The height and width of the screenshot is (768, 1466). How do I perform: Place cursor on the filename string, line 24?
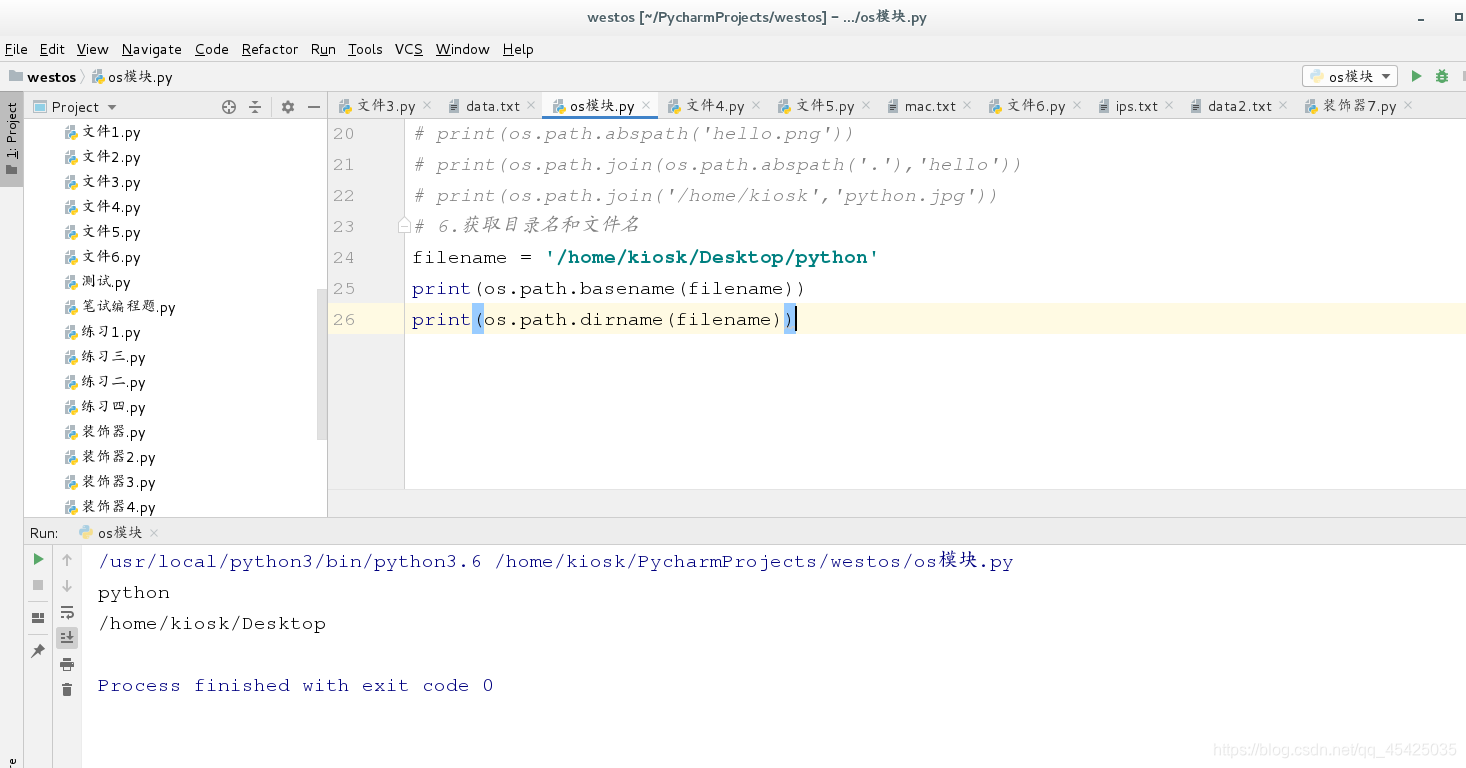712,257
